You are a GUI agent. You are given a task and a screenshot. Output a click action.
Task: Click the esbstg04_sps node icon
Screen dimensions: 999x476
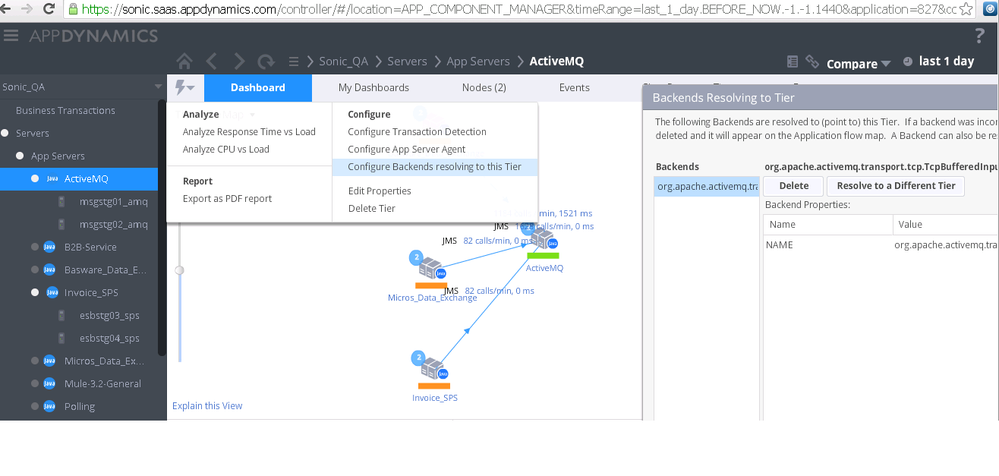[x=62, y=338]
